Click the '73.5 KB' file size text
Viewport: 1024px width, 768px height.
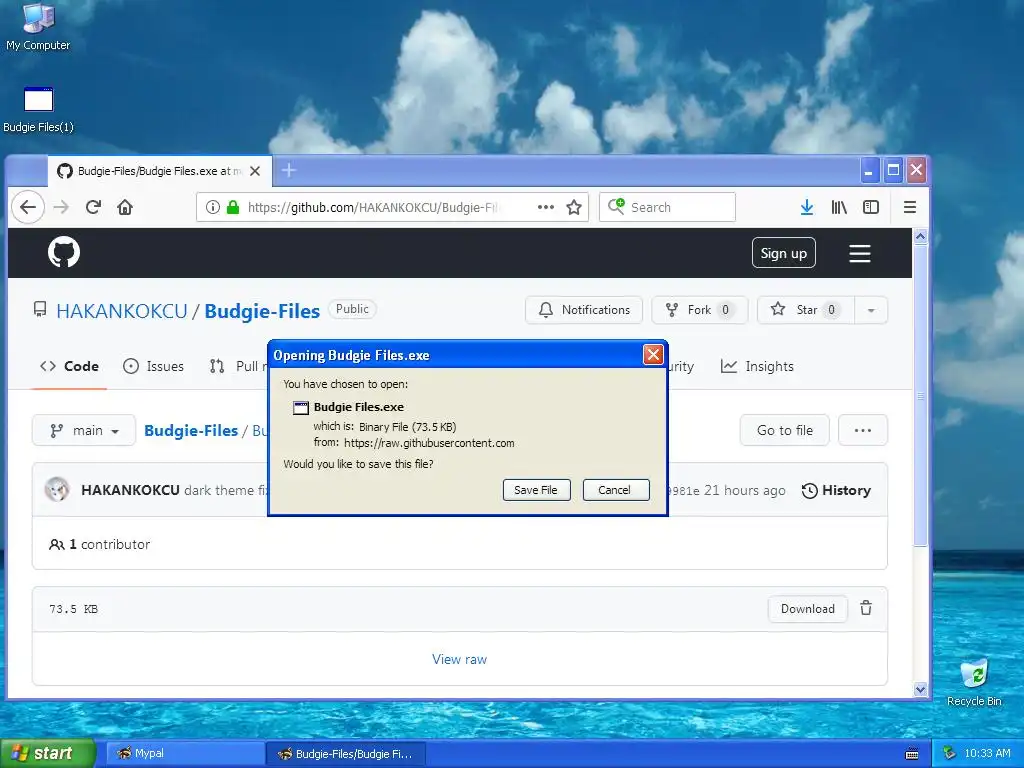point(73,609)
